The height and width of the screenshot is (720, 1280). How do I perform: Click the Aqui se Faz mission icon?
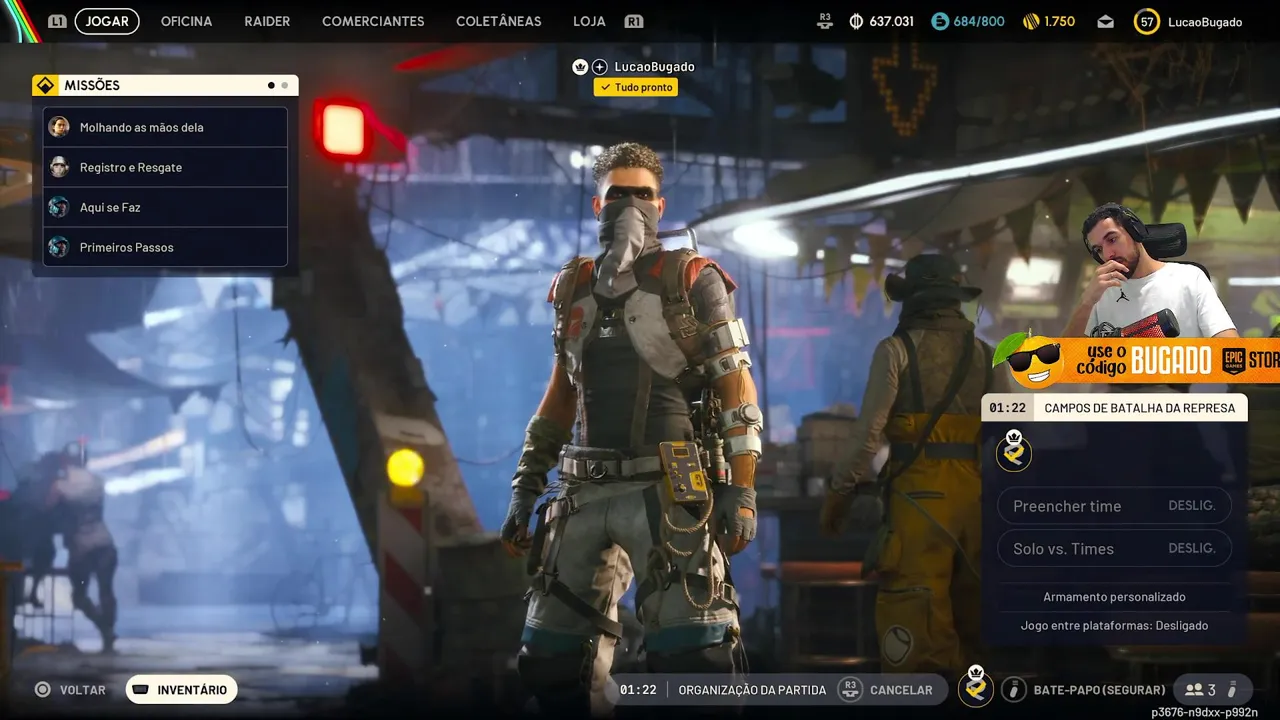(x=59, y=207)
